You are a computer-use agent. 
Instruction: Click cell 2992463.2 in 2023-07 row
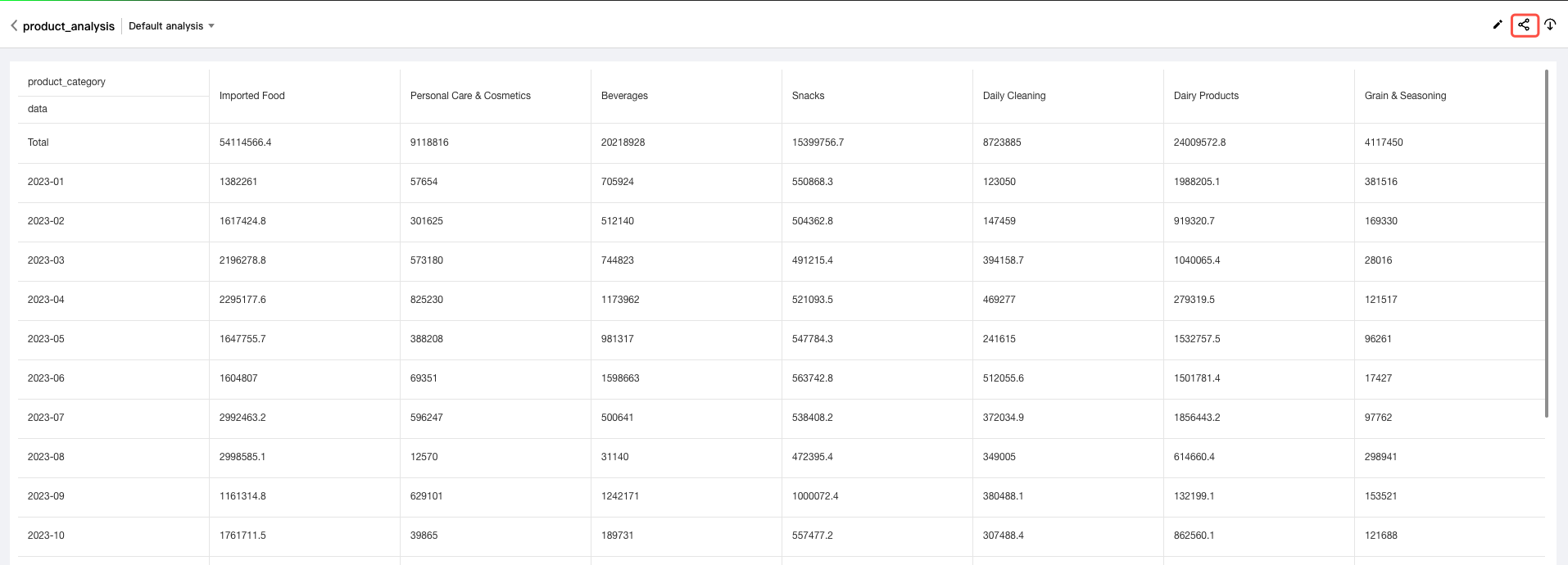point(242,418)
